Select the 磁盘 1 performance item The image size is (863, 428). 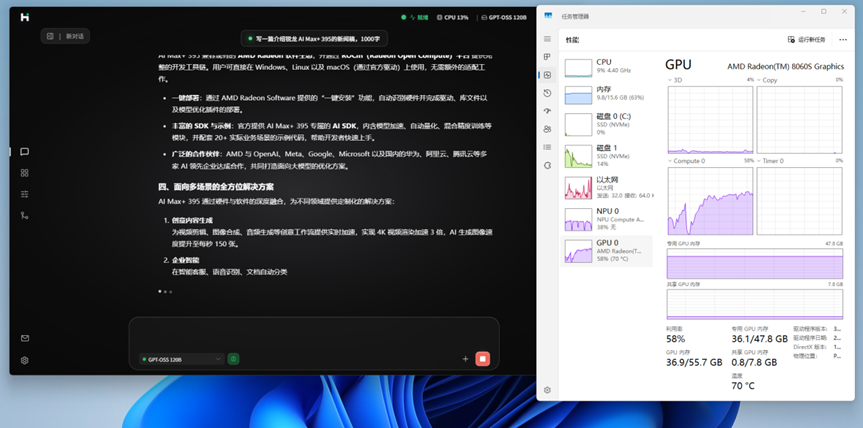pyautogui.click(x=607, y=156)
